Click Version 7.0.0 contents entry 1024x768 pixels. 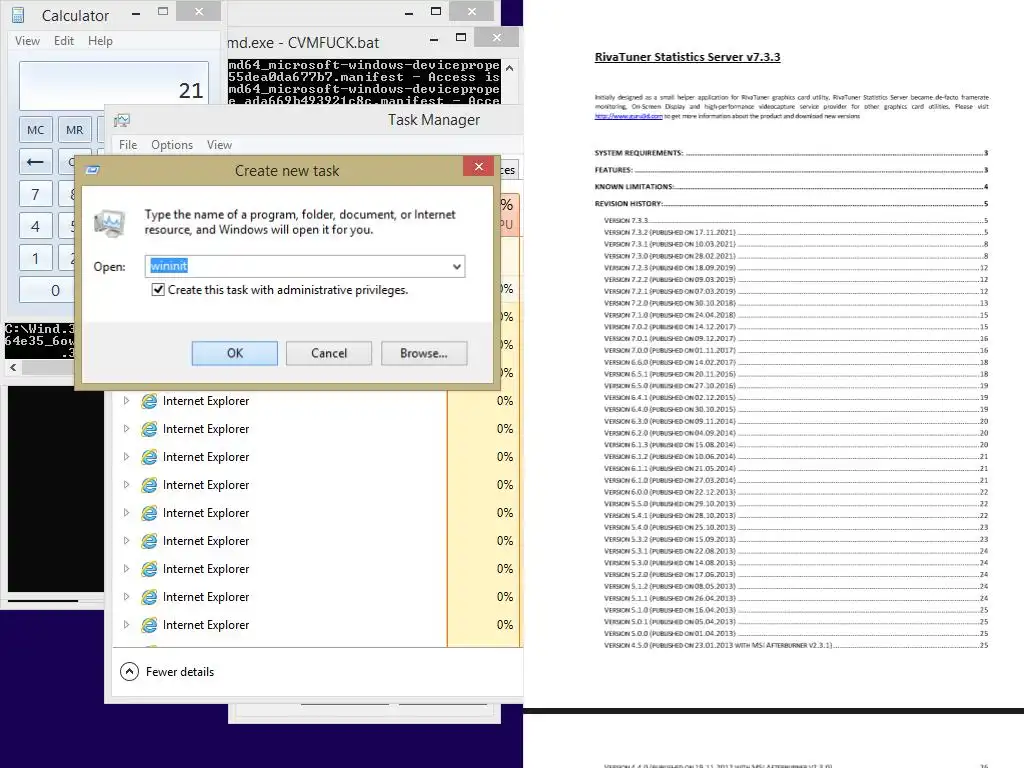(796, 351)
